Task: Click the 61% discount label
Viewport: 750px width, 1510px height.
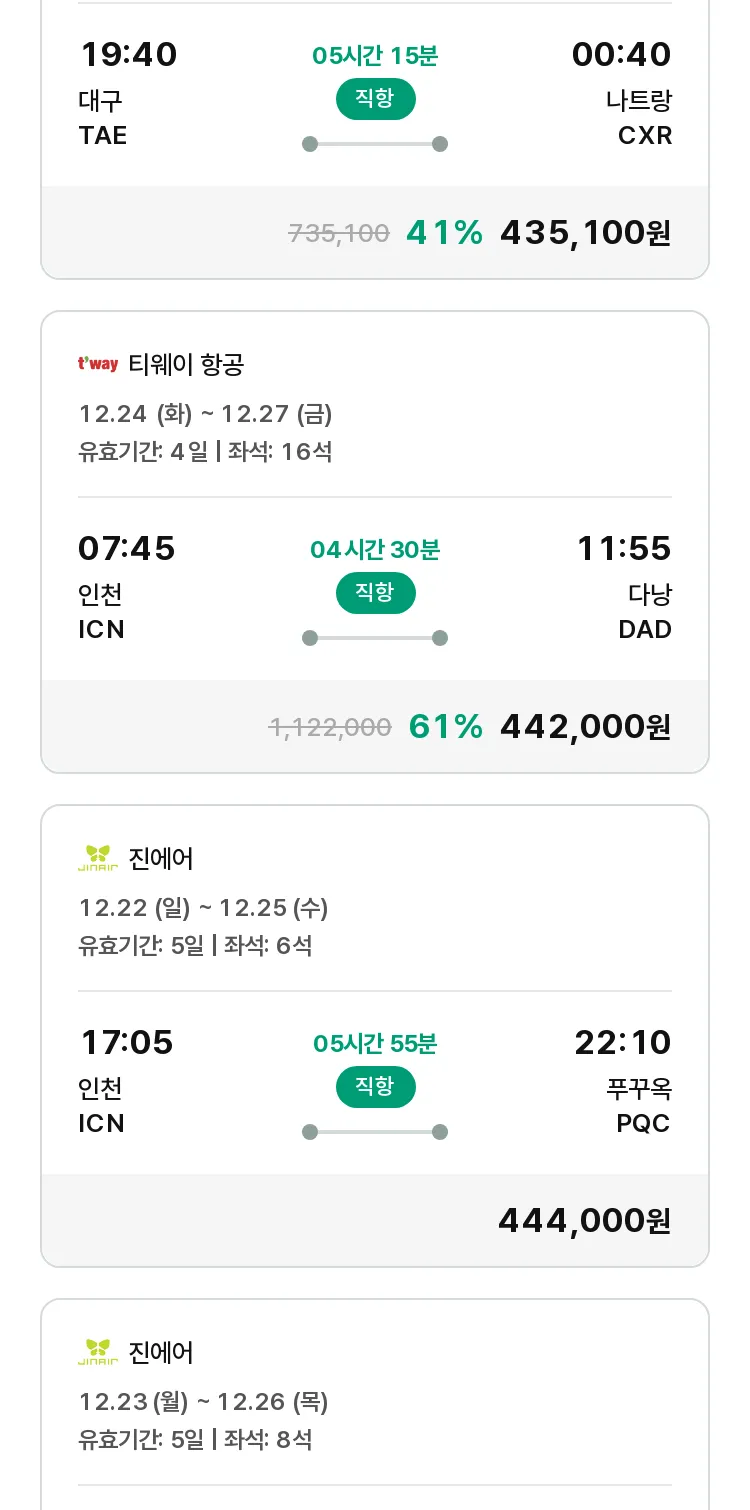Action: point(445,727)
